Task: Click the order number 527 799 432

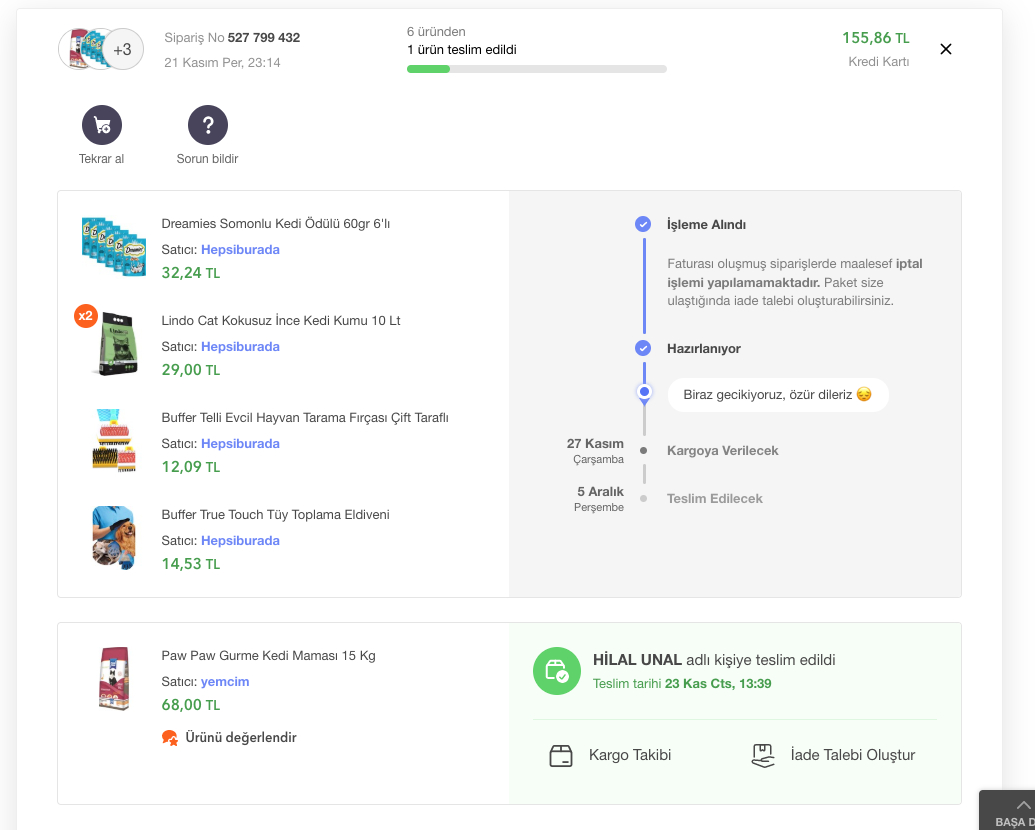Action: tap(264, 38)
